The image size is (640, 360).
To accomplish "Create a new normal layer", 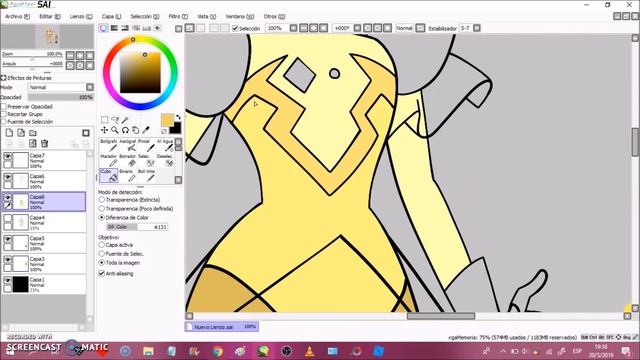I will [9, 133].
